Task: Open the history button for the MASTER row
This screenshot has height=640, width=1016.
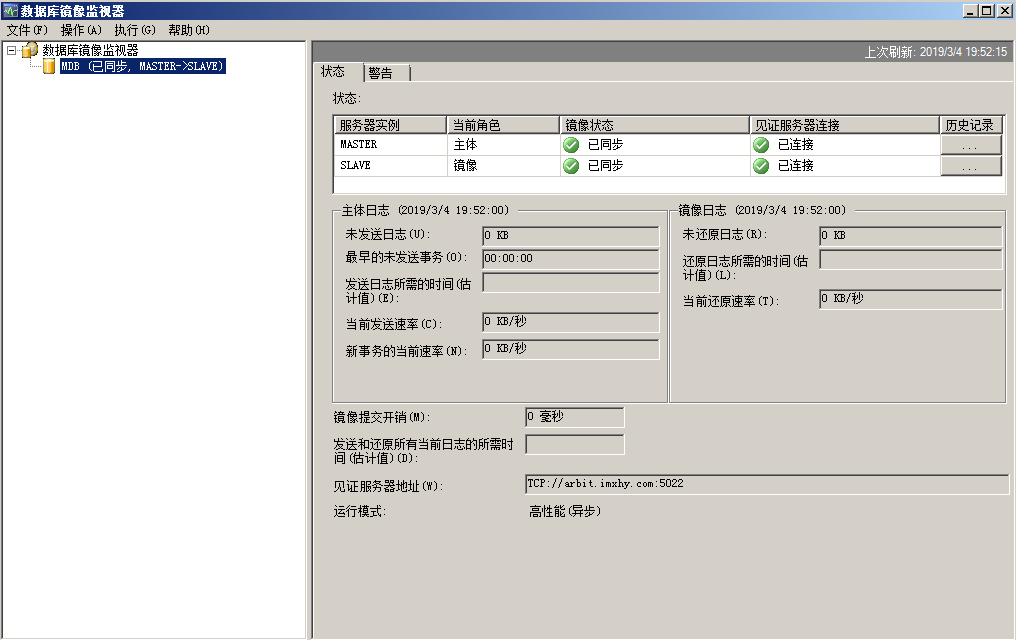Action: [970, 144]
